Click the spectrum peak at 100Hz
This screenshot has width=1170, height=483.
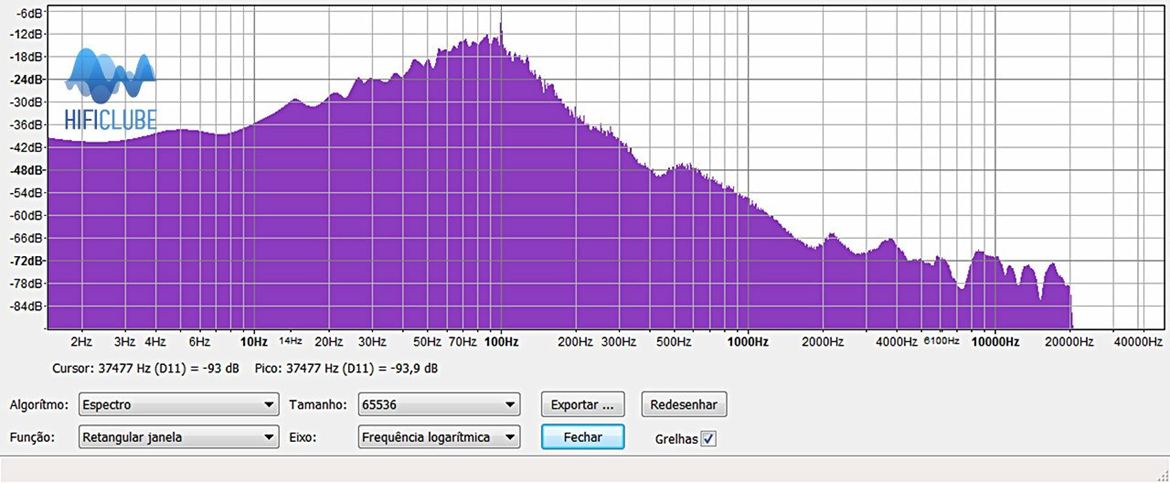tap(501, 28)
